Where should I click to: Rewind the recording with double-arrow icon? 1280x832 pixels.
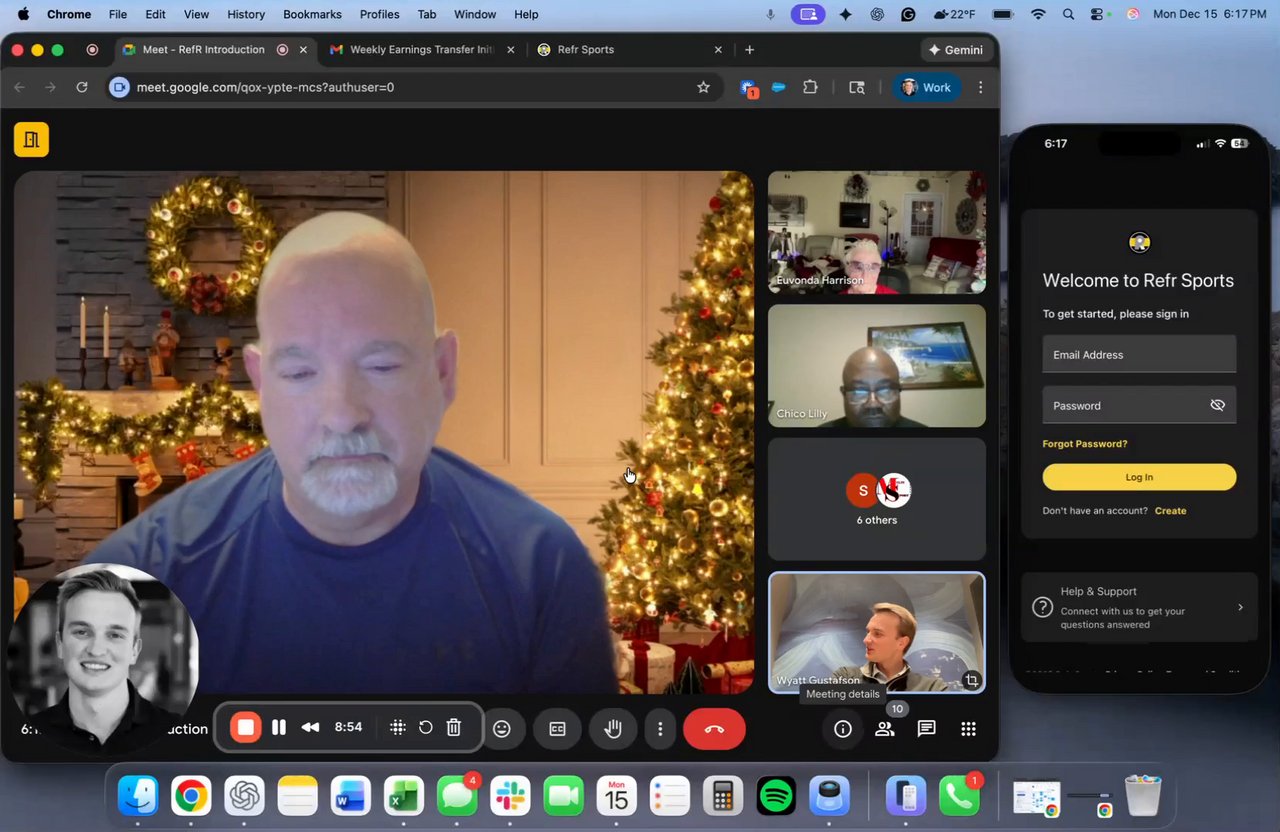tap(311, 728)
